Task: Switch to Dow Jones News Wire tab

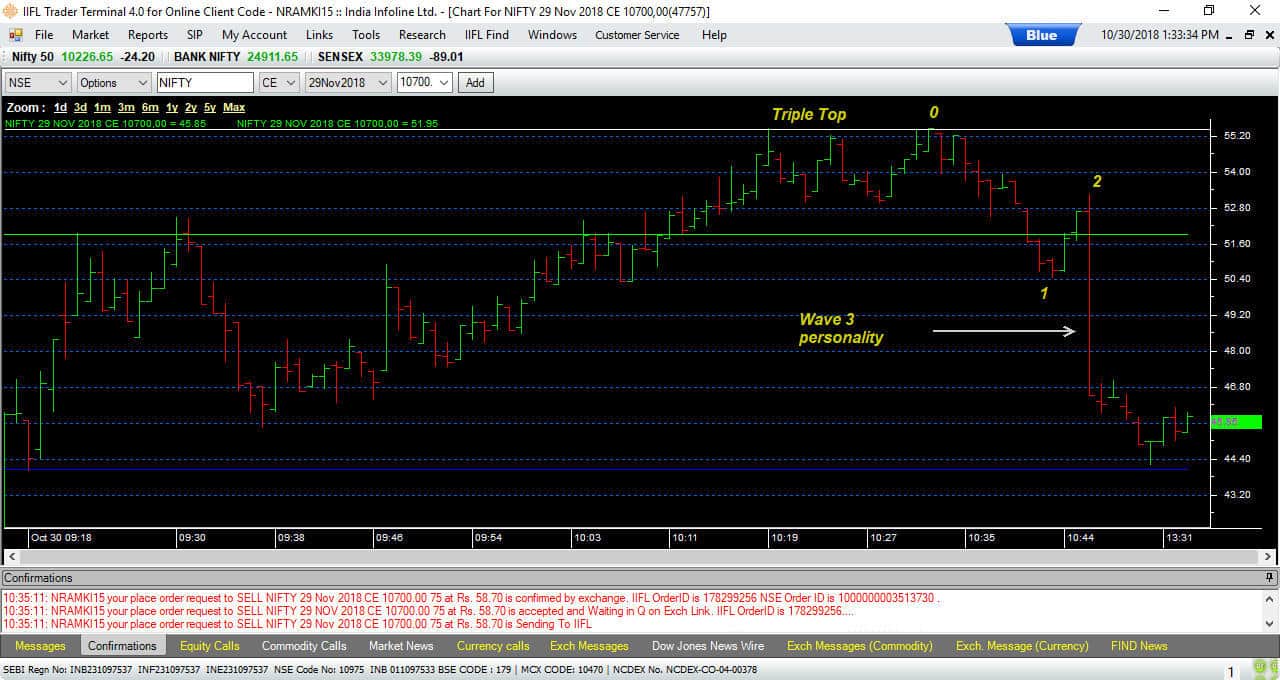Action: pyautogui.click(x=708, y=646)
